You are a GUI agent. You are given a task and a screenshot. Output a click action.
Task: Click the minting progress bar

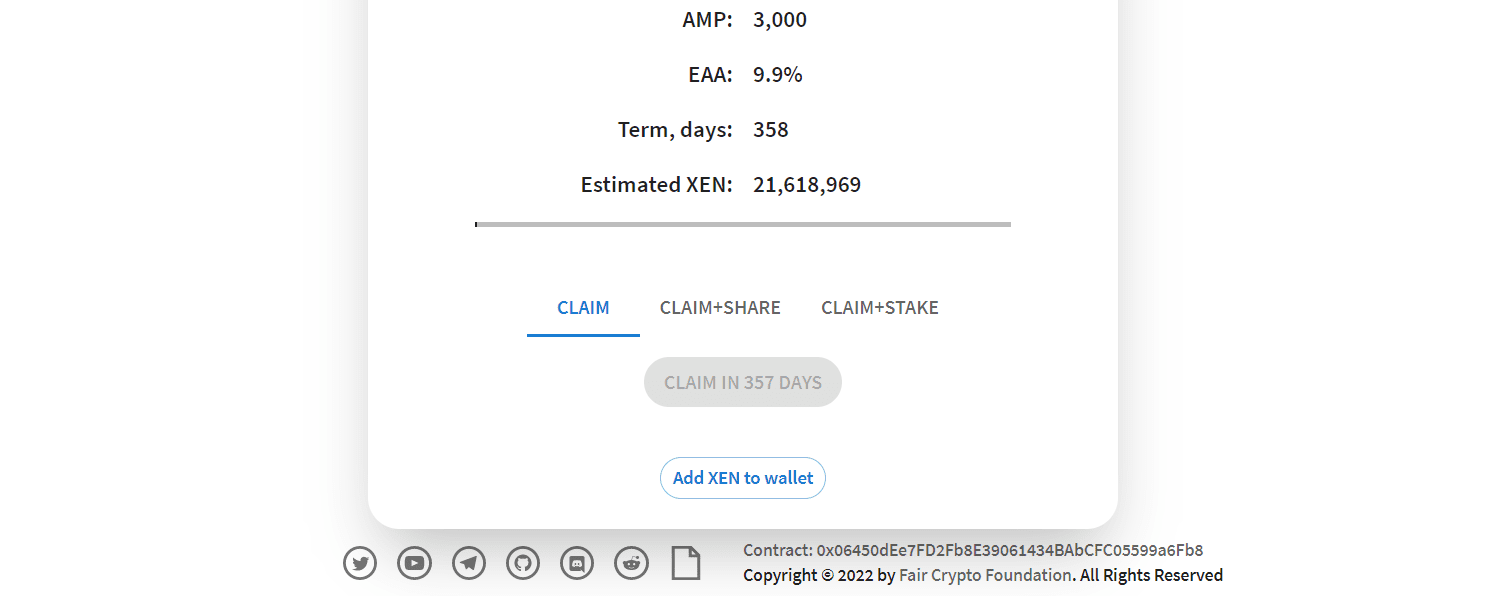click(742, 224)
